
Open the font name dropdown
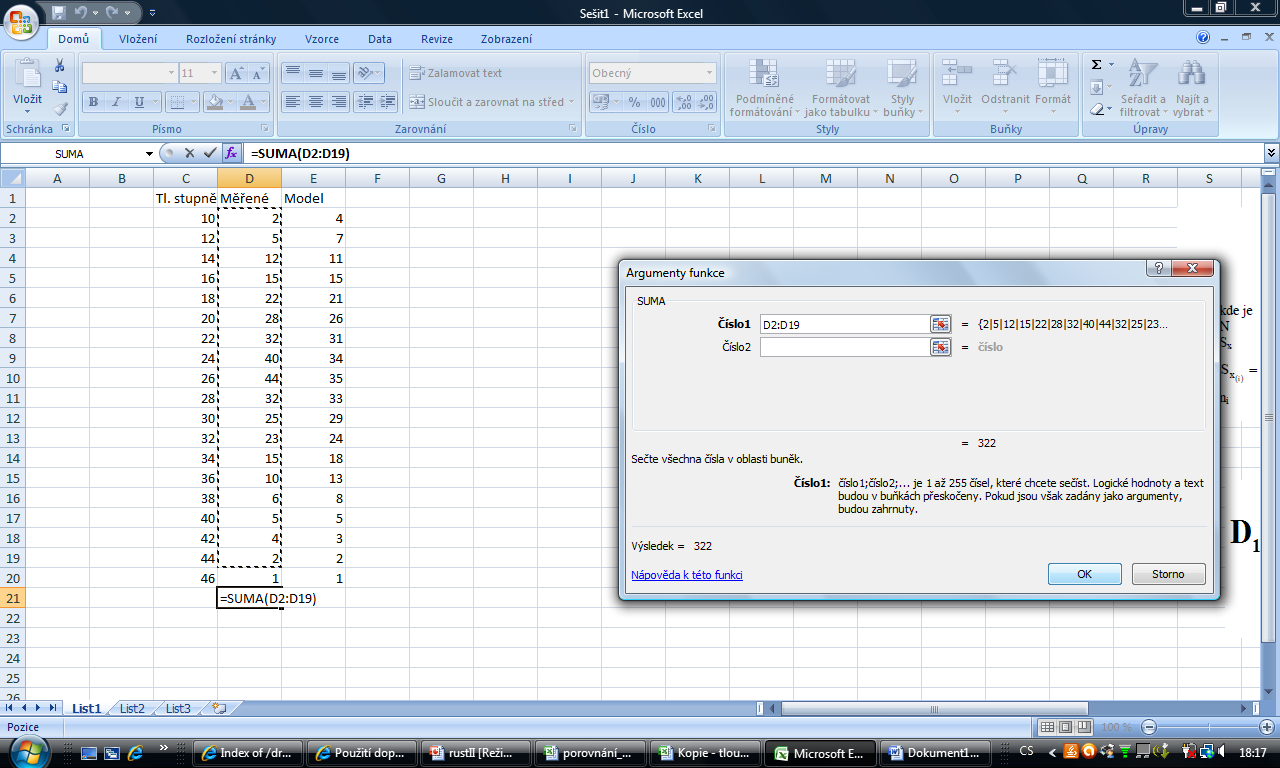coord(171,73)
